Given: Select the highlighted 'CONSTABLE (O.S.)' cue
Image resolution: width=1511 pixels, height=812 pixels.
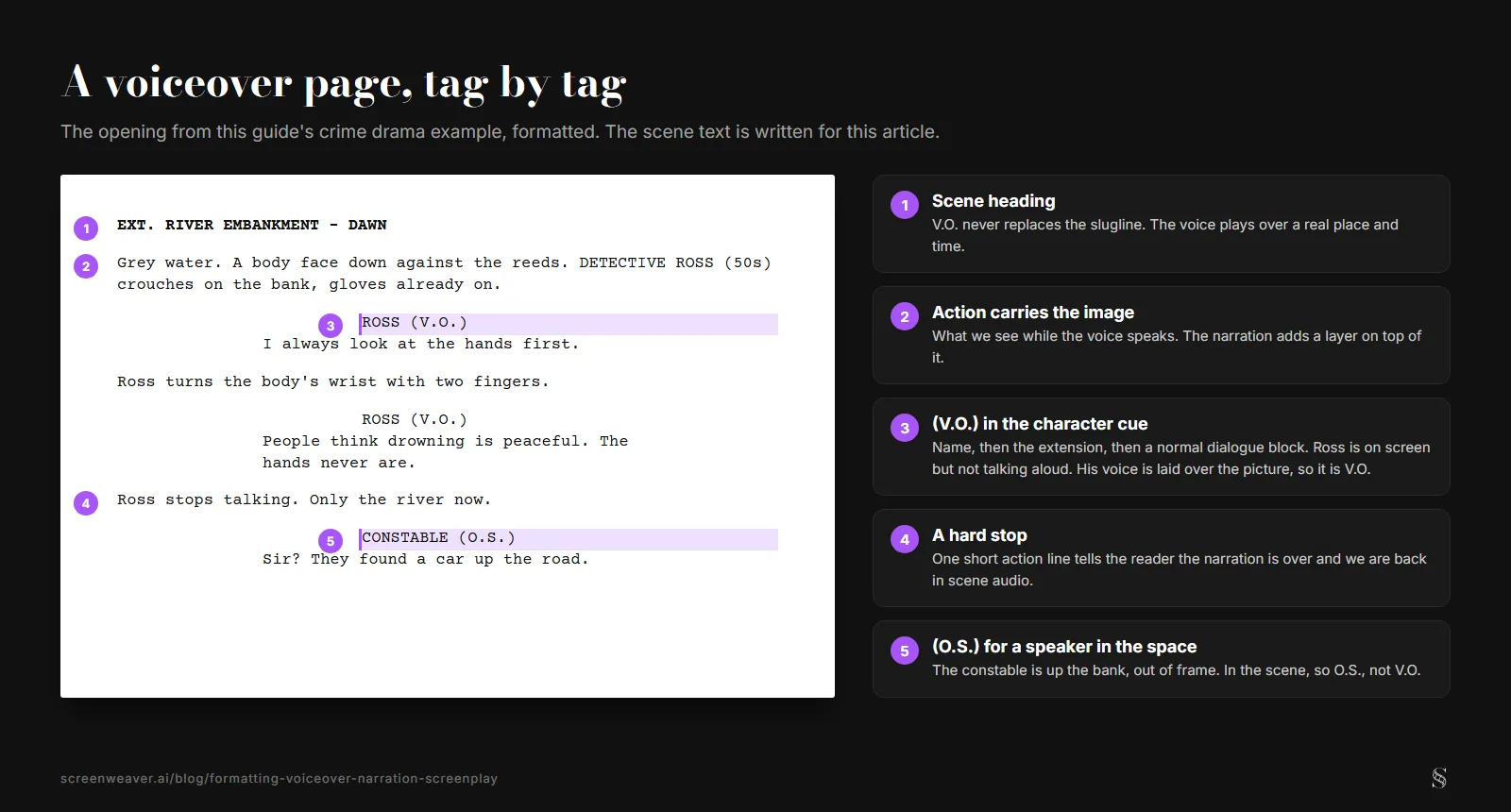Looking at the screenshot, I should 569,538.
